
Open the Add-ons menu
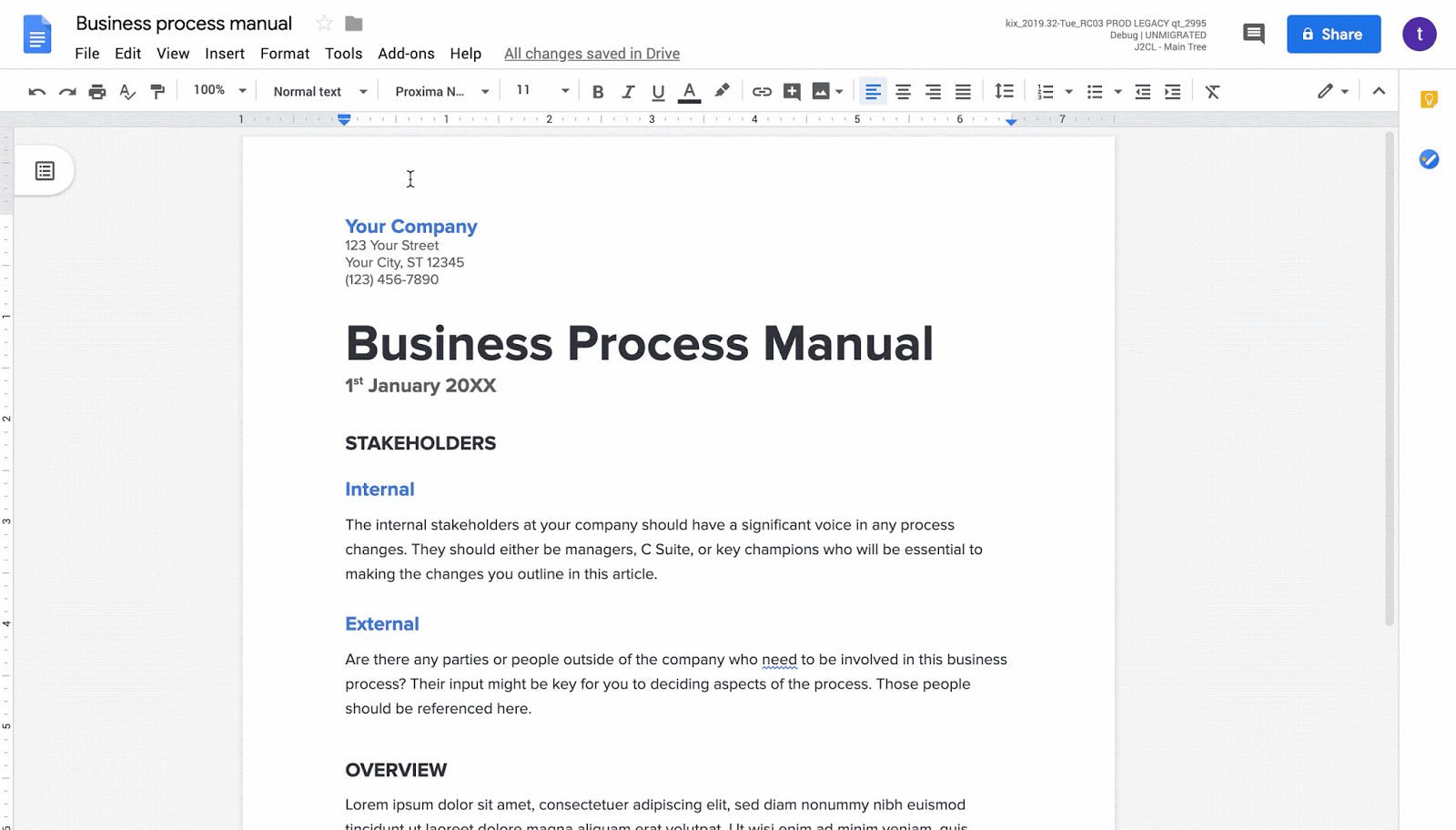coord(406,54)
